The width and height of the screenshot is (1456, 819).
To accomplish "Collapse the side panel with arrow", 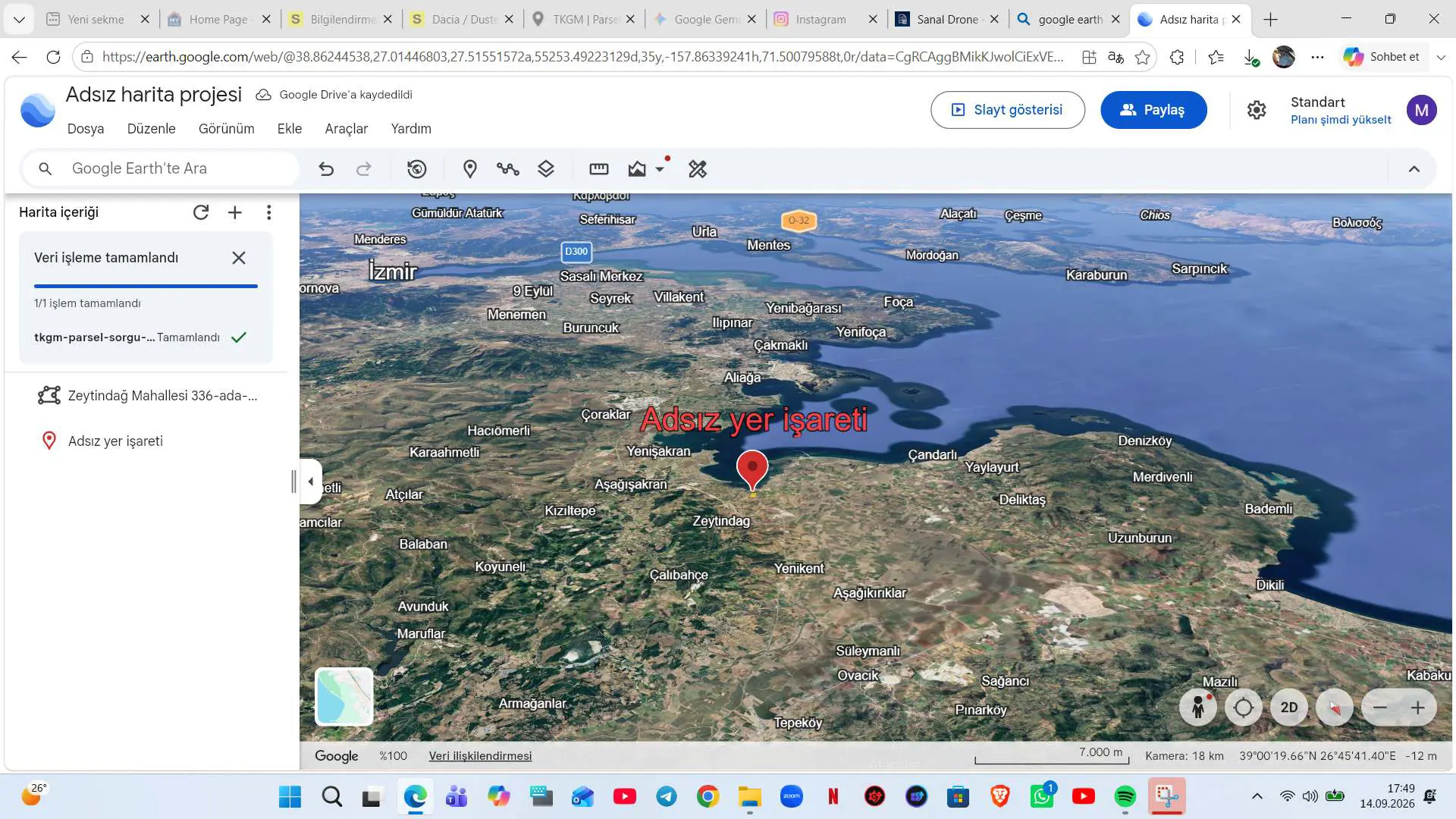I will point(311,482).
